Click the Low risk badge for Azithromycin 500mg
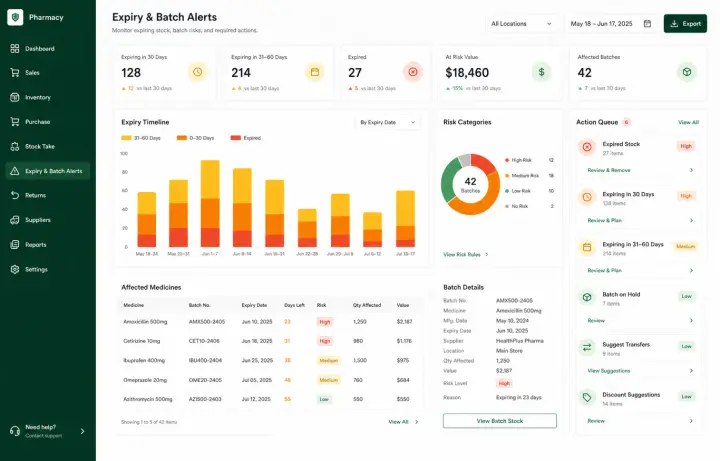This screenshot has width=720, height=461. (324, 399)
